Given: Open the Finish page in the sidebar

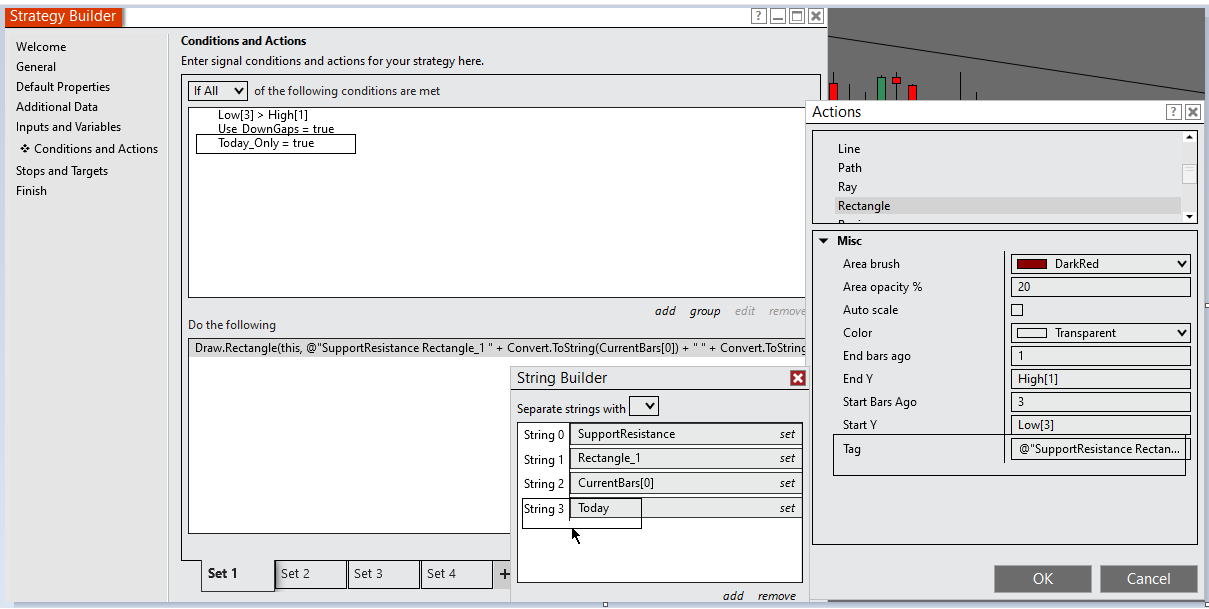Looking at the screenshot, I should [31, 191].
